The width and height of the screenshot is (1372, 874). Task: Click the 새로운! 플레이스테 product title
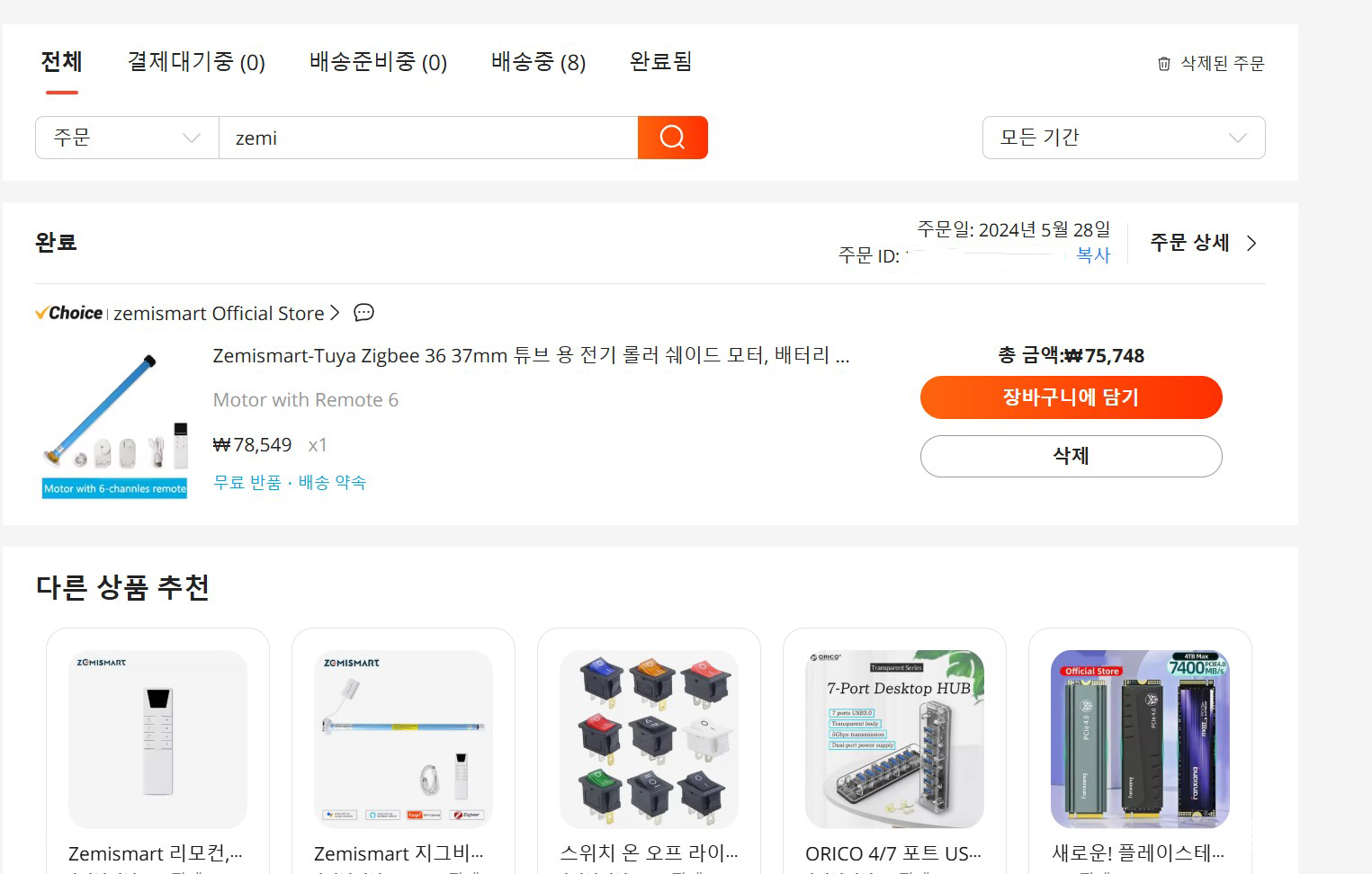[x=1138, y=852]
